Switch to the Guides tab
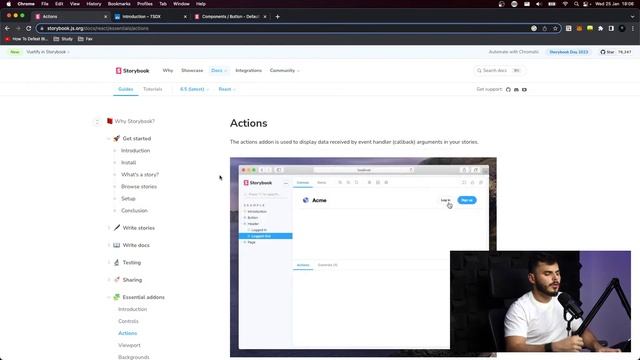Screen dimensions: 640x360 126,89
